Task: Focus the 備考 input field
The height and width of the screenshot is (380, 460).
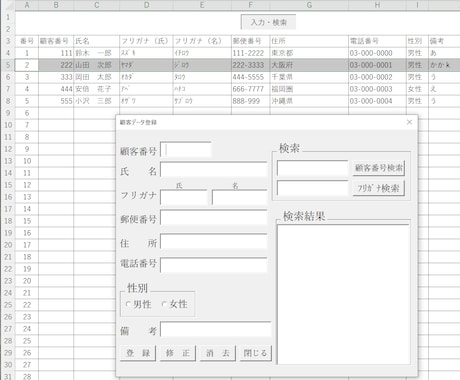Action: (216, 329)
